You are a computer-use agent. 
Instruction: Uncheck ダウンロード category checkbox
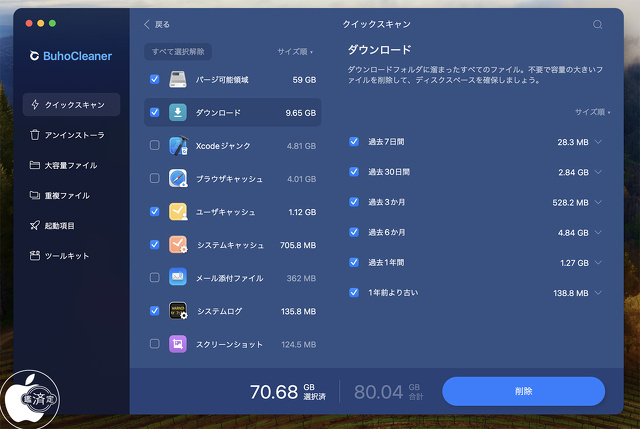pyautogui.click(x=154, y=112)
